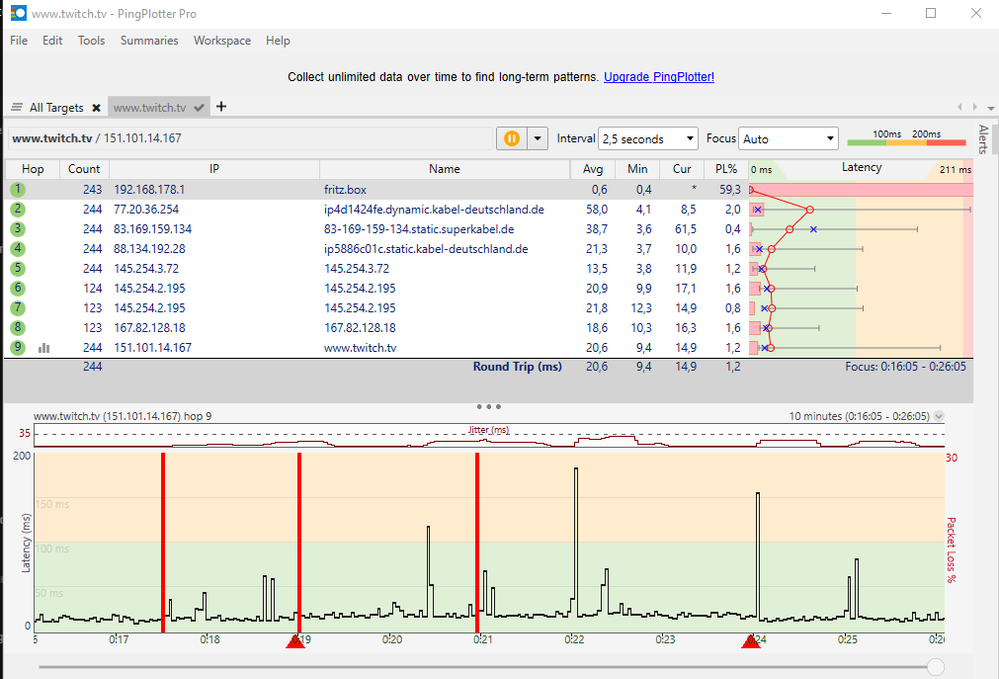Open the arrow dropdown beside the pause button
Viewport: 999px width, 679px height.
[538, 139]
